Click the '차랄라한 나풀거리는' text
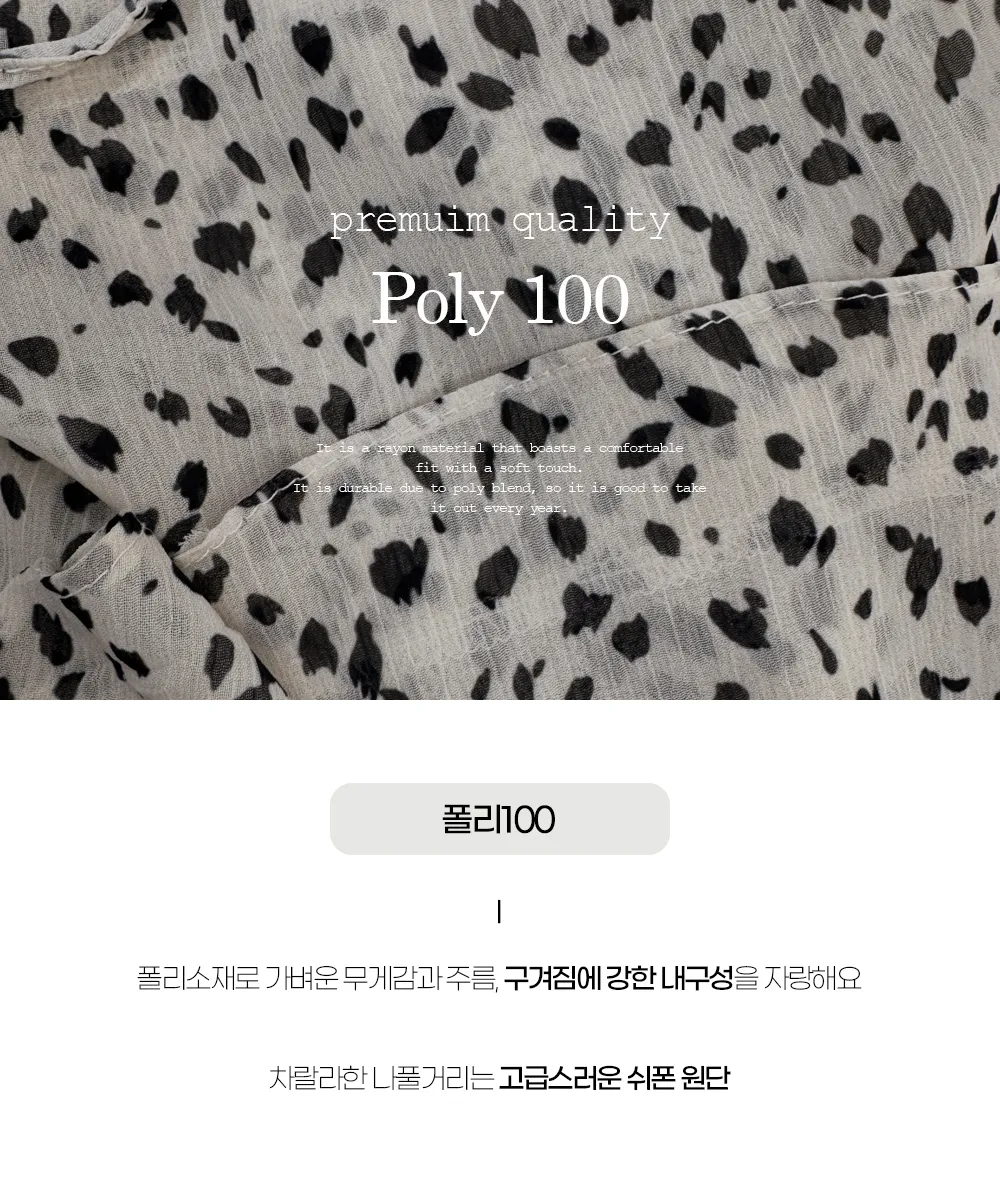The height and width of the screenshot is (1196, 1000). [381, 1079]
